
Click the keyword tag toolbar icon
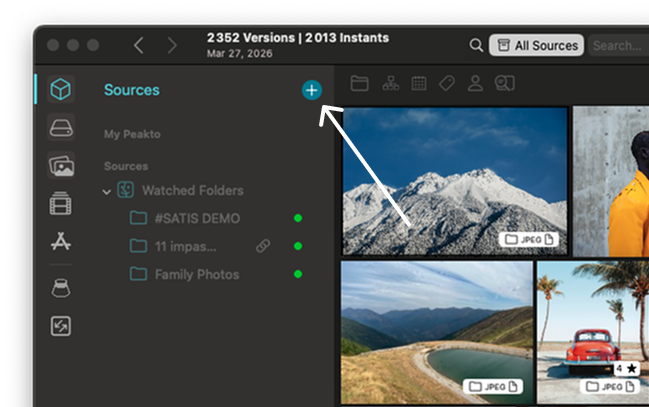point(447,83)
